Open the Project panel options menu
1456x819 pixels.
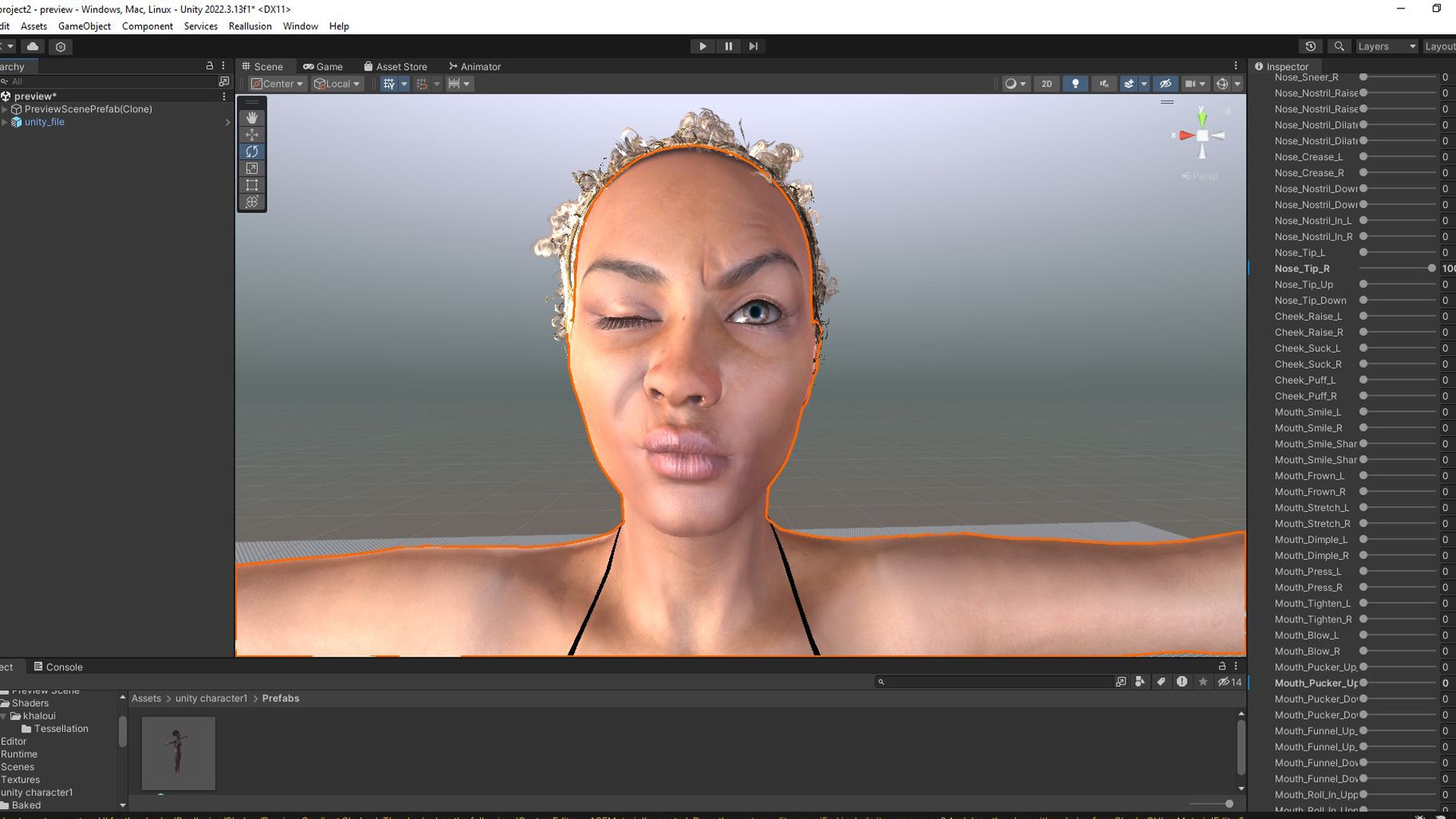[x=1235, y=666]
